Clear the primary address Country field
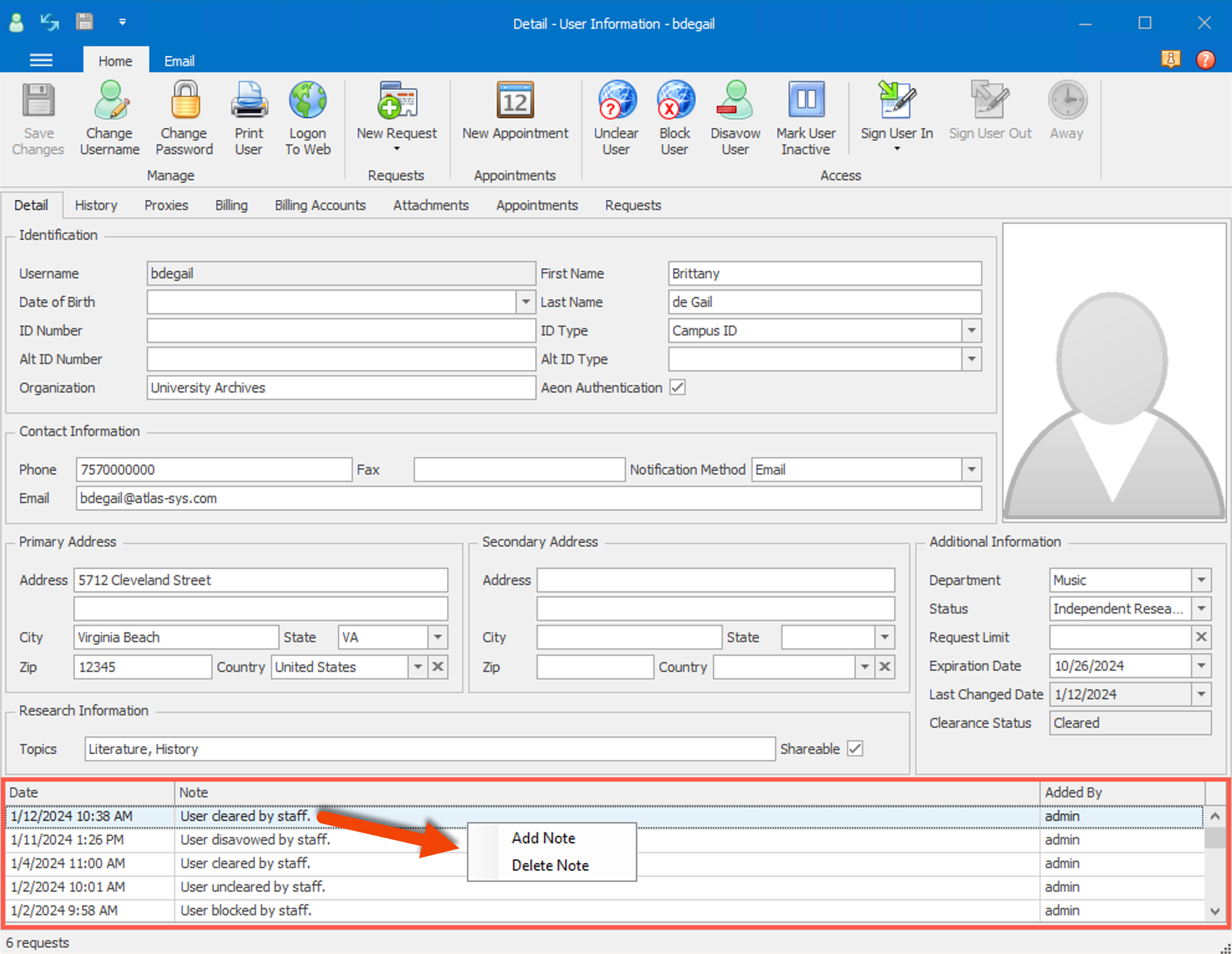Screen dimensions: 1232x954 [x=438, y=666]
